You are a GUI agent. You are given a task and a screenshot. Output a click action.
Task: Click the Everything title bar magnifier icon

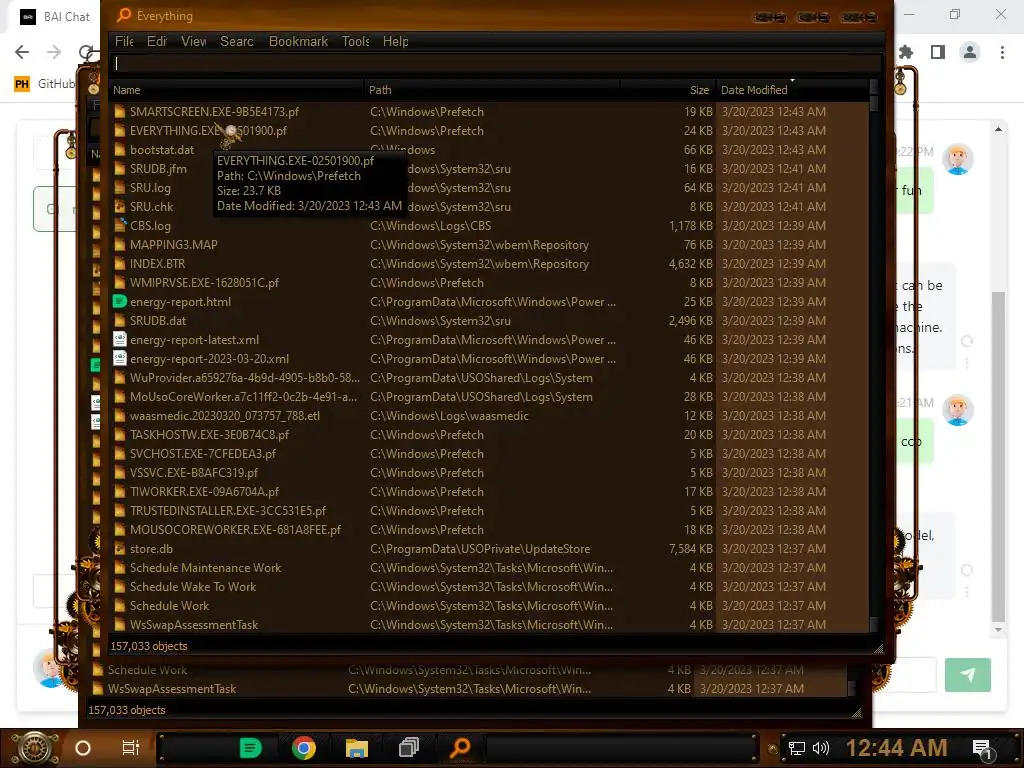[123, 15]
